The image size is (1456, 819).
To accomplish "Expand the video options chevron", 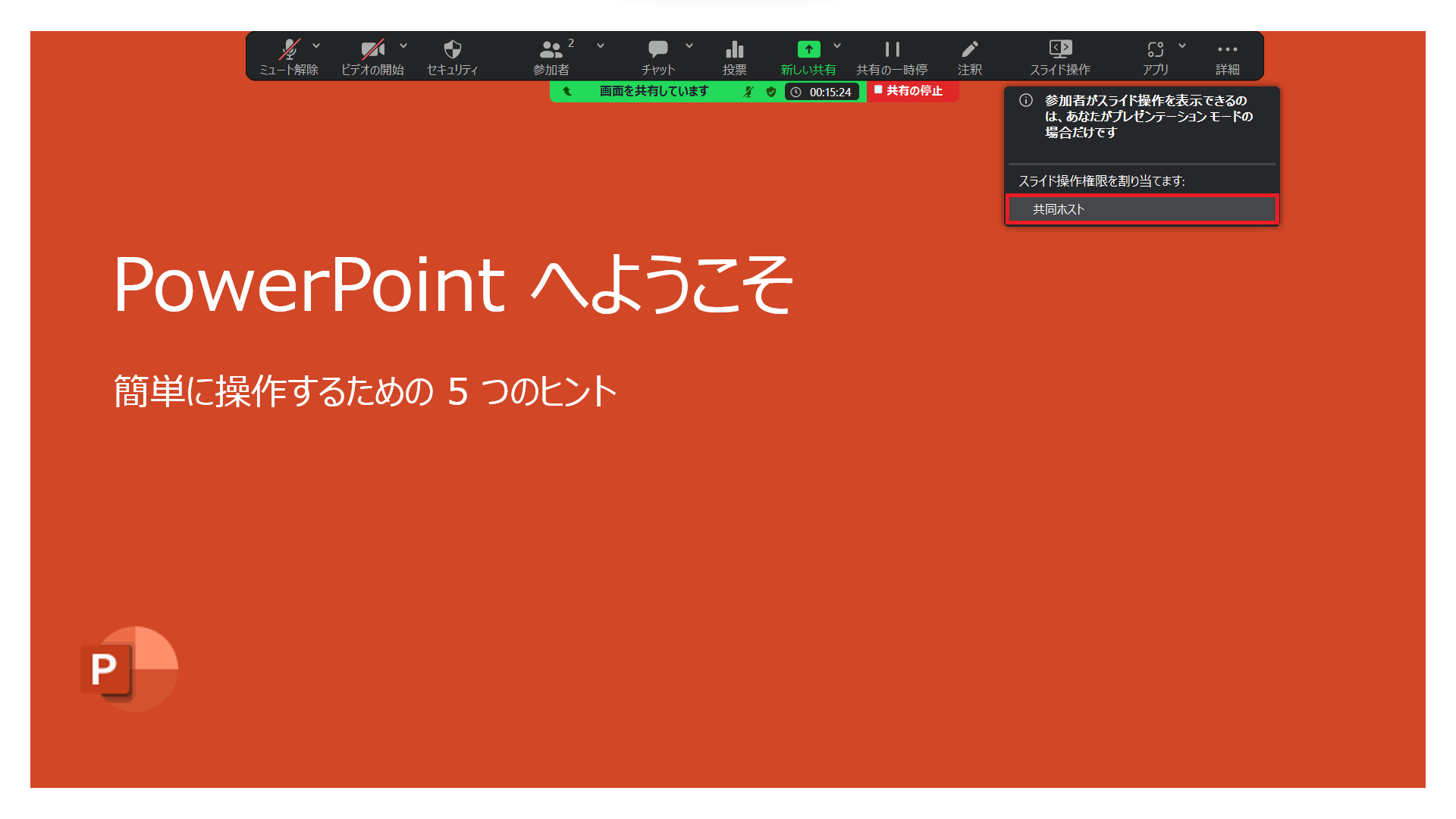I will (x=403, y=46).
